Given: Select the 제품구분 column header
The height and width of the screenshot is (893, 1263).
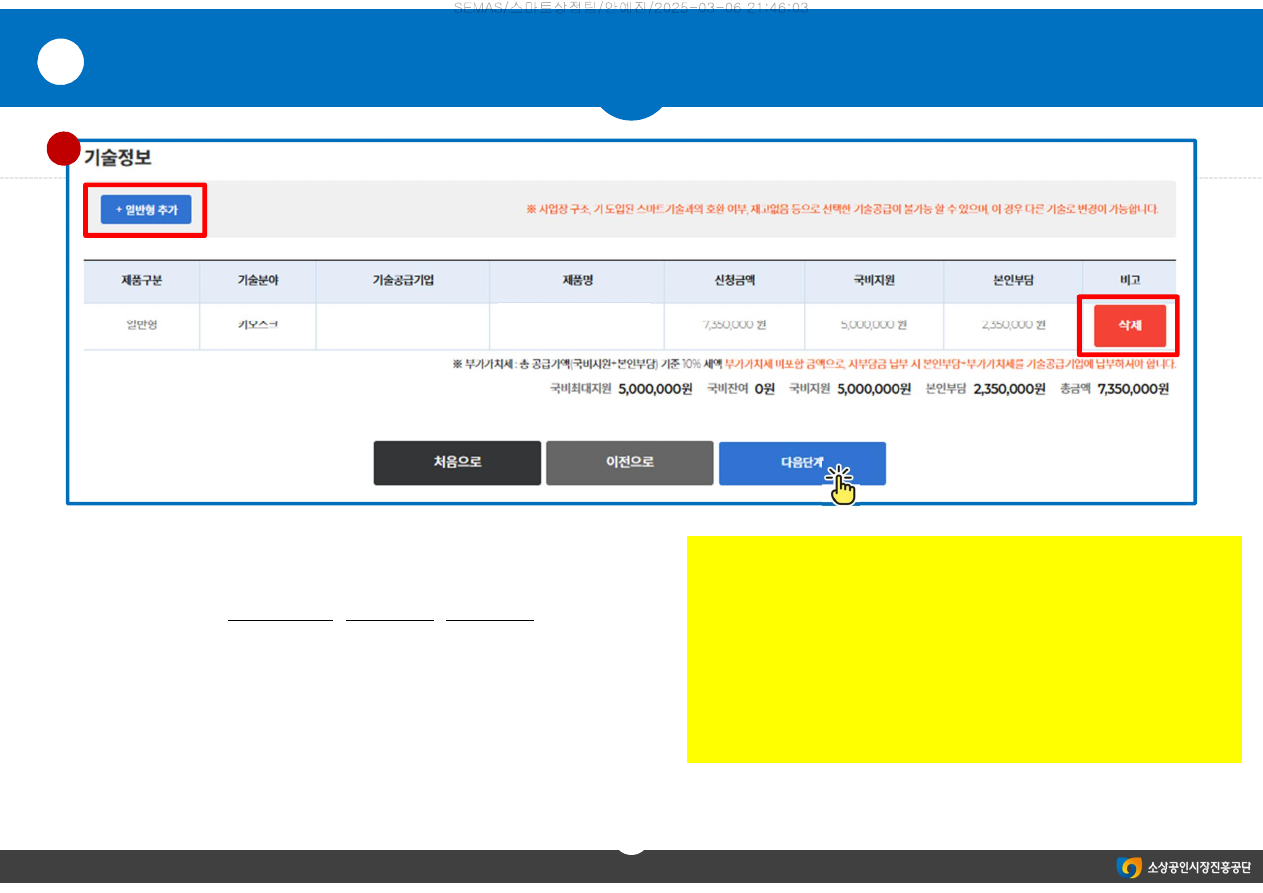Looking at the screenshot, I should tap(141, 281).
